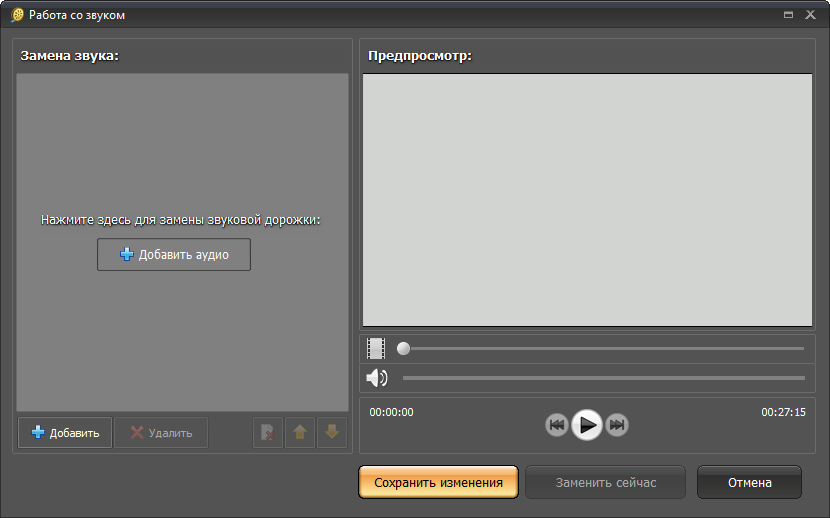Close the 'Работа со звуком' window

point(810,15)
